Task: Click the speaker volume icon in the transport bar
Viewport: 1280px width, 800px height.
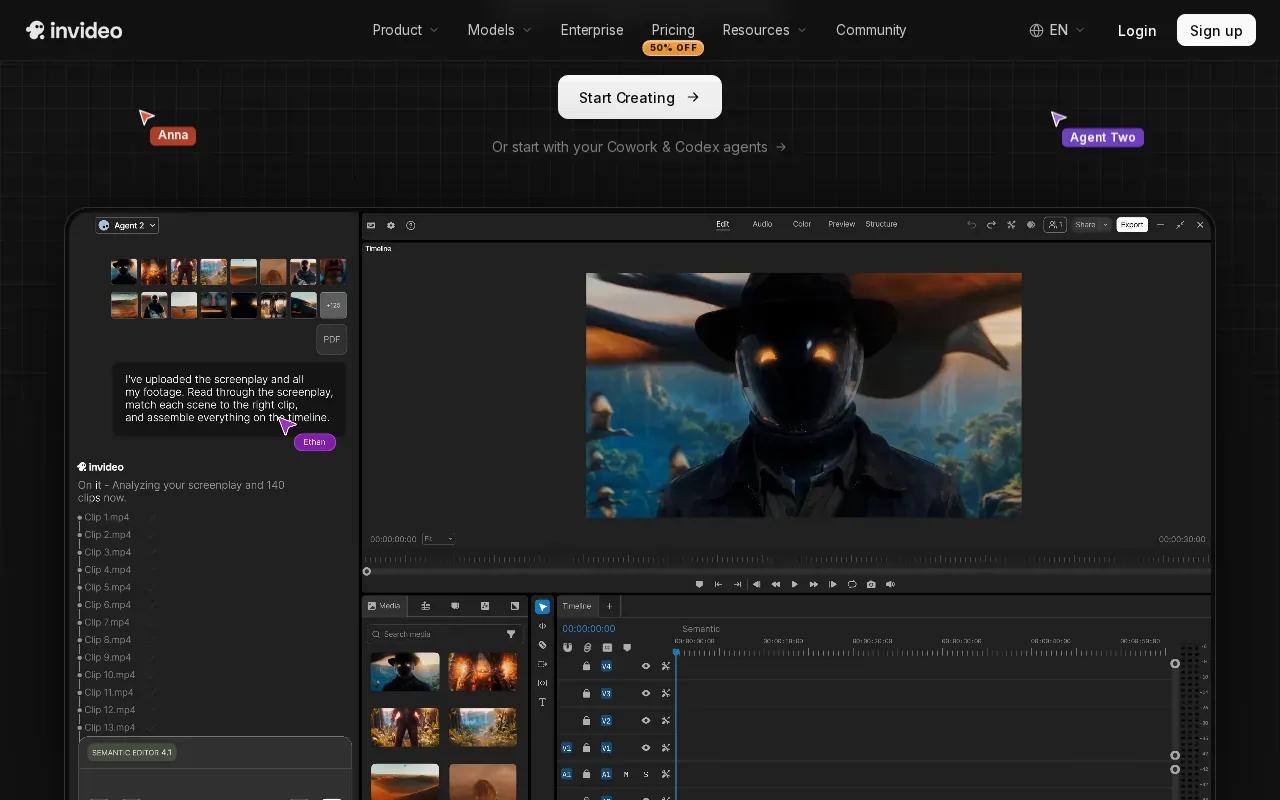Action: [x=890, y=584]
